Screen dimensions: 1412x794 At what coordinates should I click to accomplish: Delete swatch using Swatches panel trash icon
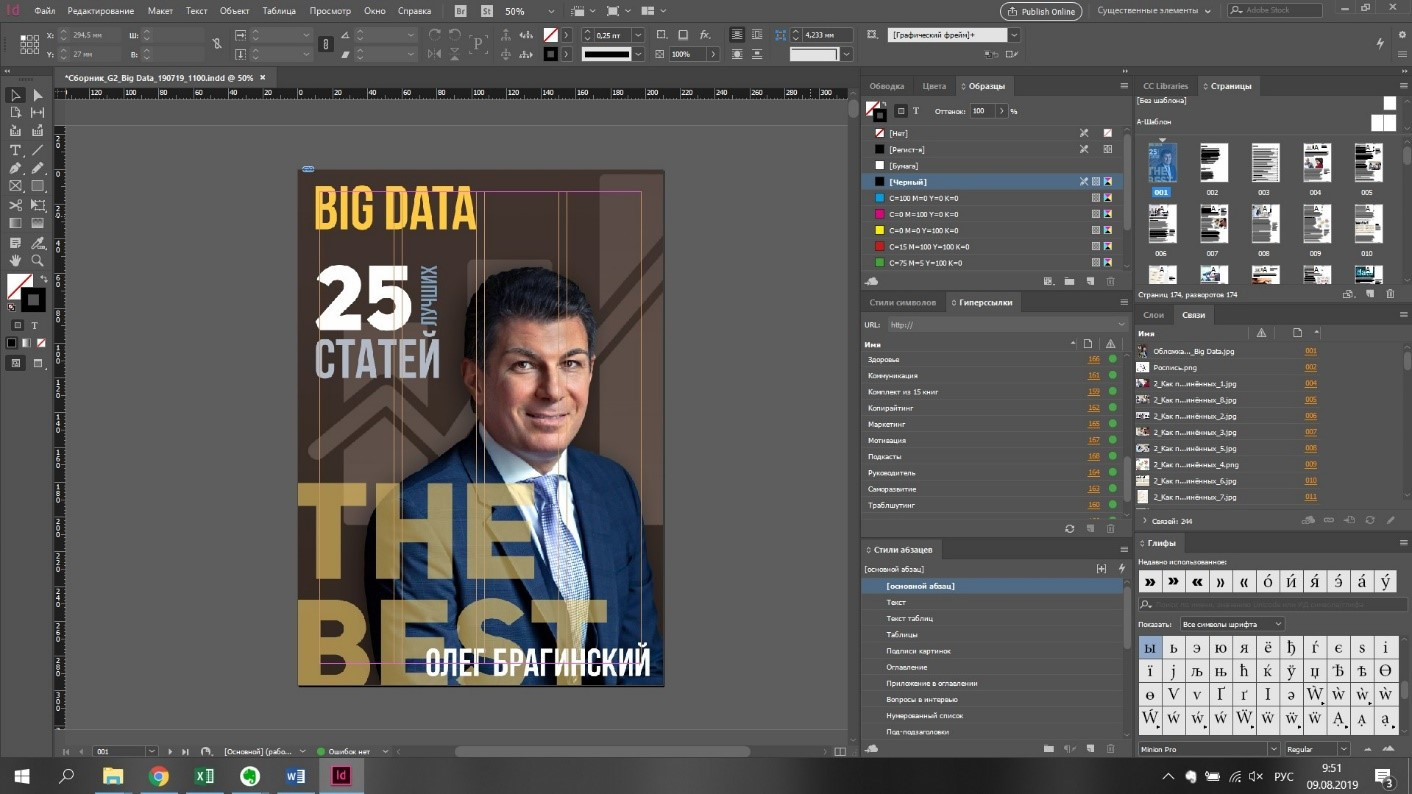(1110, 281)
